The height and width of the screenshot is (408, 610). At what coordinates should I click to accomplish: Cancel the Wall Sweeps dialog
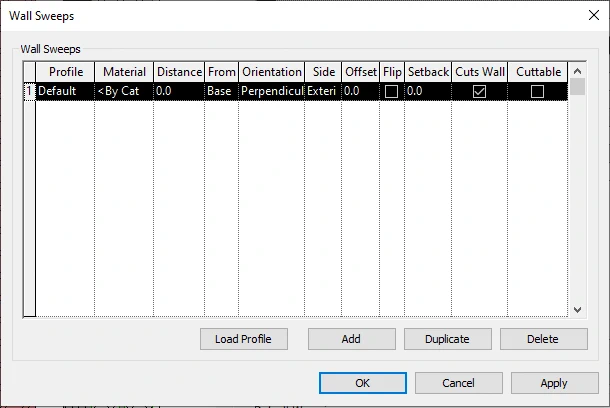point(458,383)
